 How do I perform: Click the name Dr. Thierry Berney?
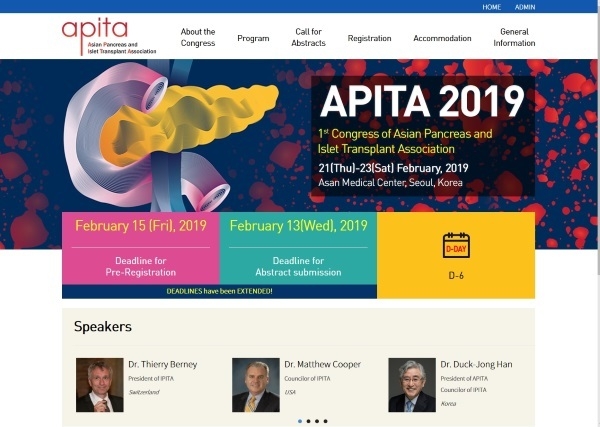click(x=163, y=364)
